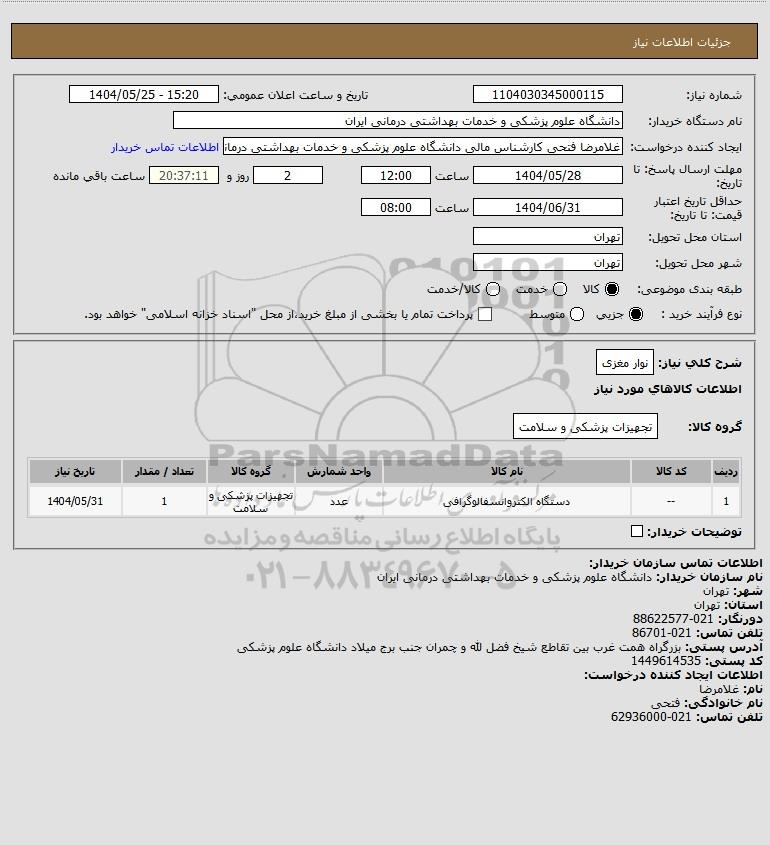Click the announcement date field 1404/05/25 - 15:20
The height and width of the screenshot is (845, 770).
click(x=144, y=94)
